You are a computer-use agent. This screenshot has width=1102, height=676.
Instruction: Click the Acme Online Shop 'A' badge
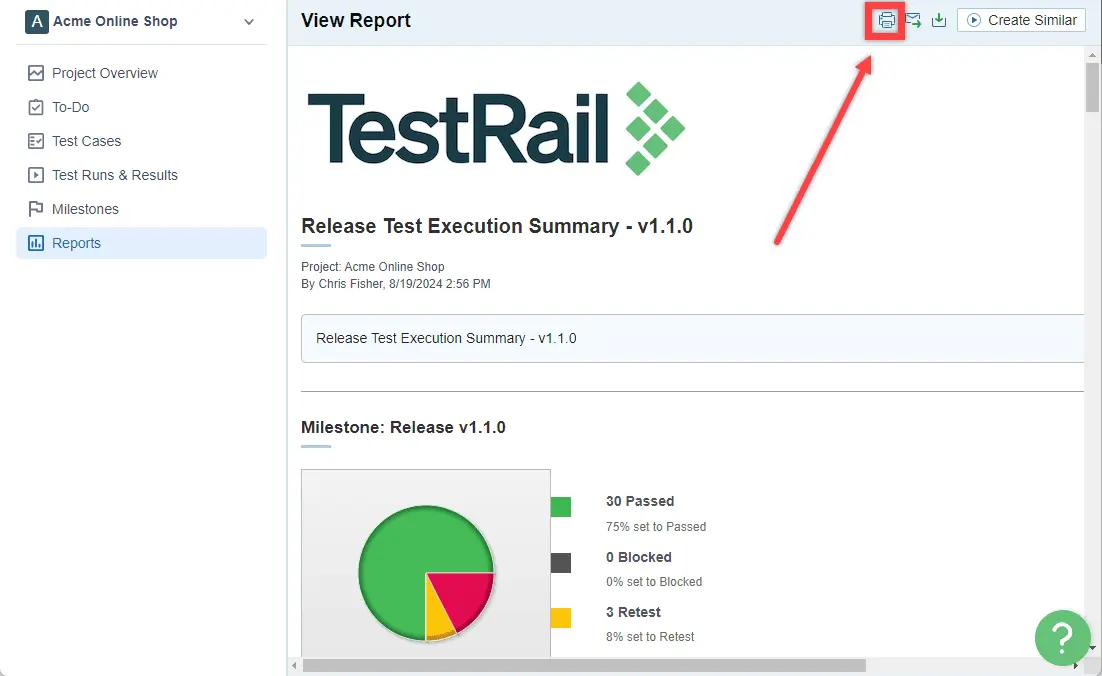tap(37, 22)
